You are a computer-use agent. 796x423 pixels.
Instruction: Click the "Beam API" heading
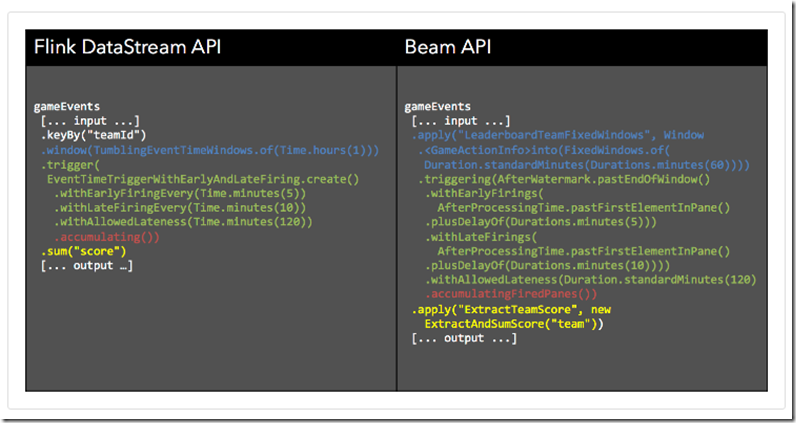click(448, 47)
